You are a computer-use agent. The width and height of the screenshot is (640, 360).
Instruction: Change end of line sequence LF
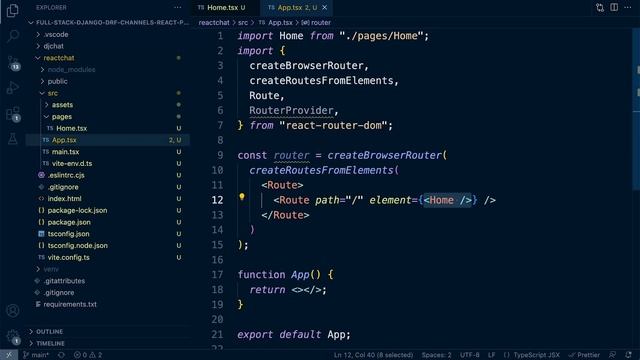pyautogui.click(x=491, y=355)
